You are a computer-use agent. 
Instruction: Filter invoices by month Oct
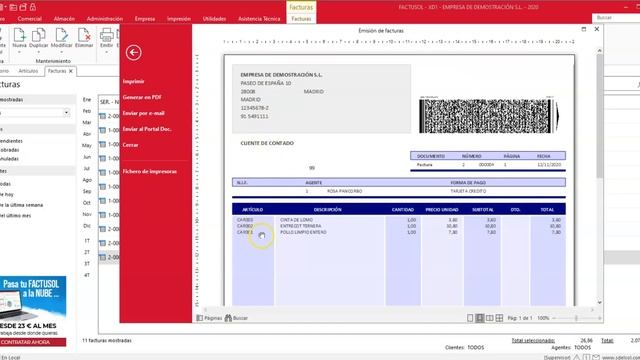87,203
